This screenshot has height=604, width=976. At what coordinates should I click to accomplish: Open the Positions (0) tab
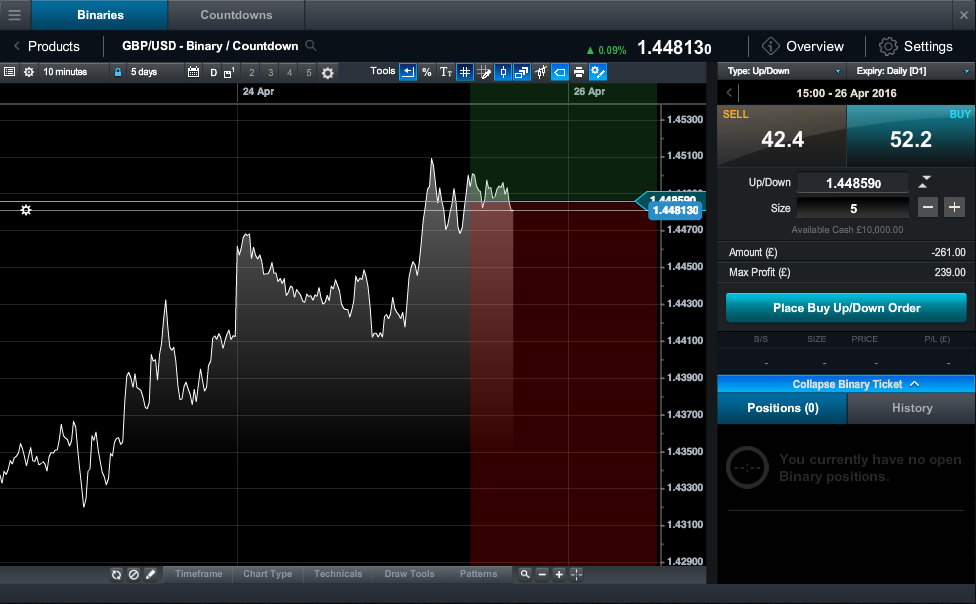pyautogui.click(x=782, y=408)
